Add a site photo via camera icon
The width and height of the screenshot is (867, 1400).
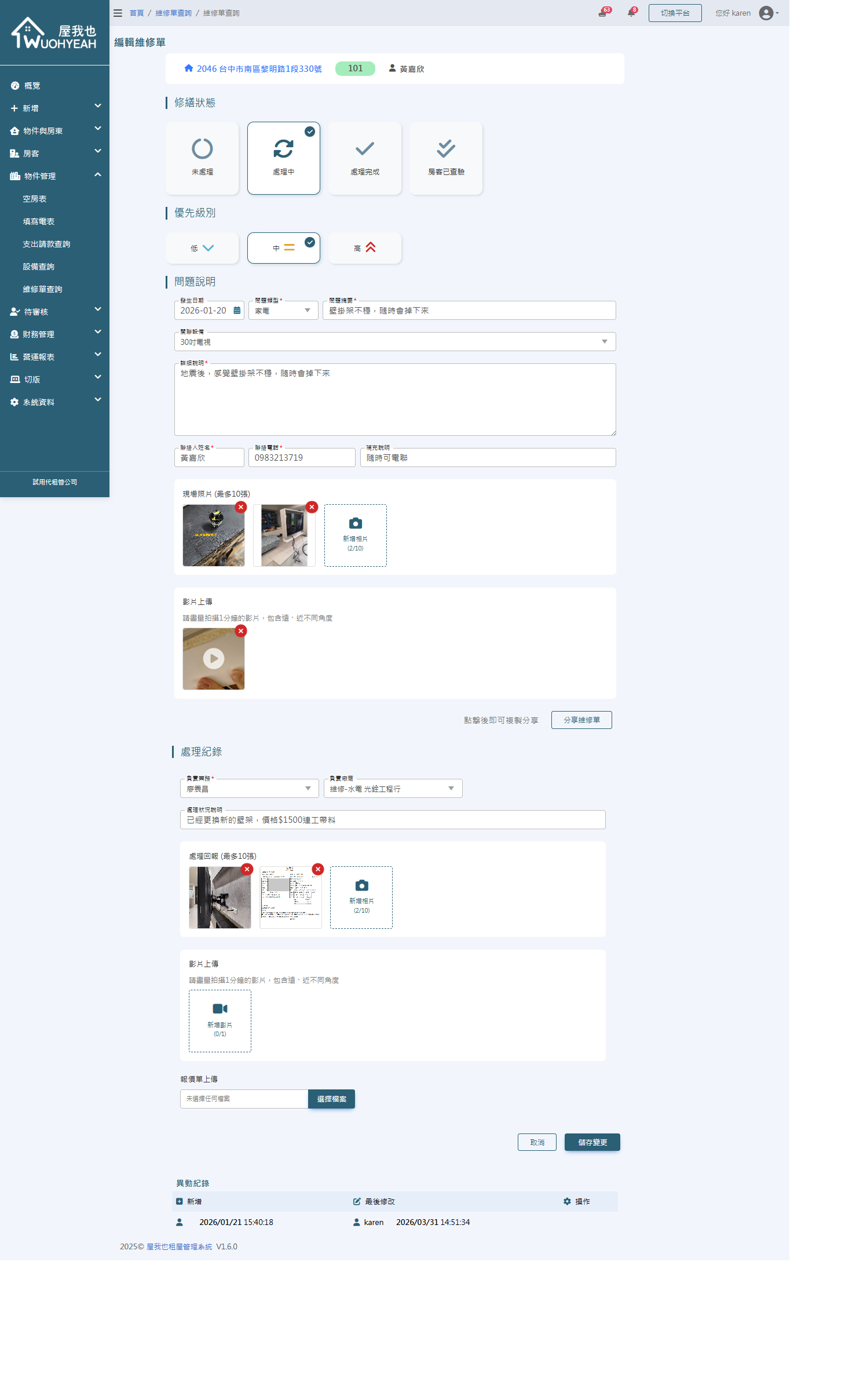point(355,535)
